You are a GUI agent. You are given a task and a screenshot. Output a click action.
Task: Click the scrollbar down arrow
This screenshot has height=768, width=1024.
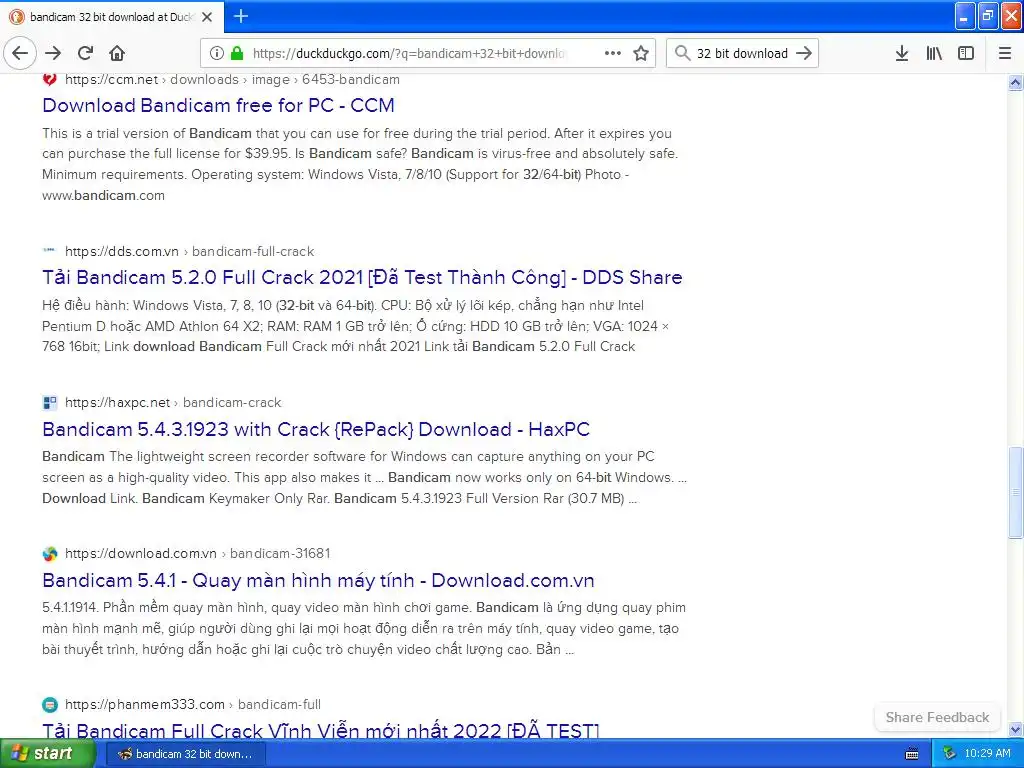tap(1015, 729)
